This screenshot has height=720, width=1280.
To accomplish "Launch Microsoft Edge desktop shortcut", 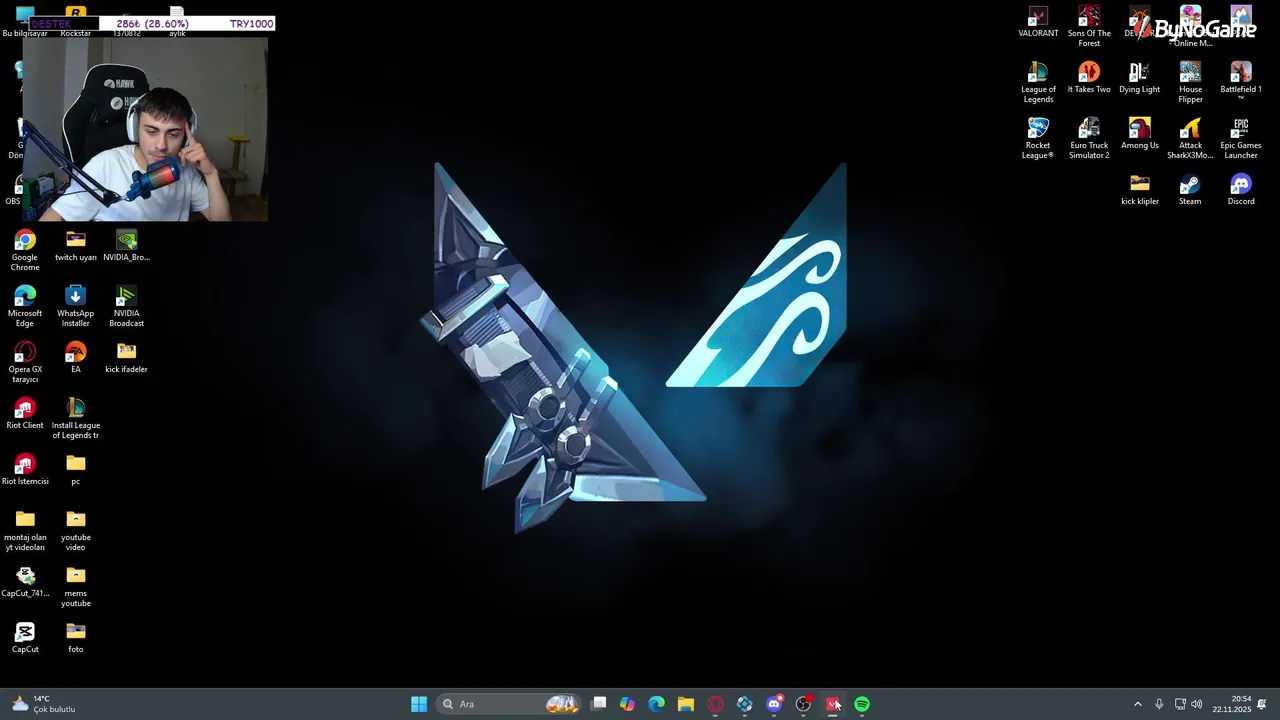I will click(x=25, y=307).
